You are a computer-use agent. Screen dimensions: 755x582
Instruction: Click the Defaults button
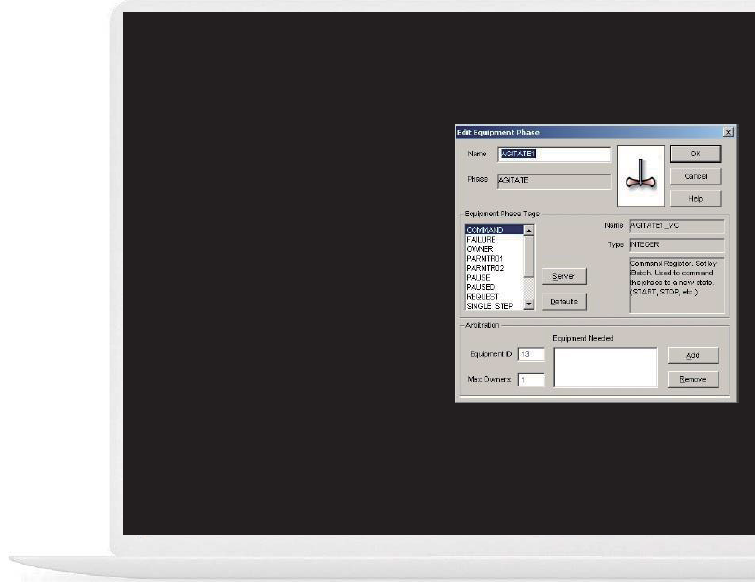pyautogui.click(x=564, y=302)
